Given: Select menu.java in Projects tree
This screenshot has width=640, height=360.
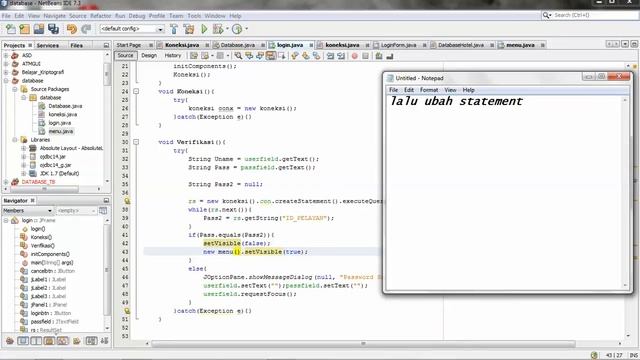Looking at the screenshot, I should (60, 131).
